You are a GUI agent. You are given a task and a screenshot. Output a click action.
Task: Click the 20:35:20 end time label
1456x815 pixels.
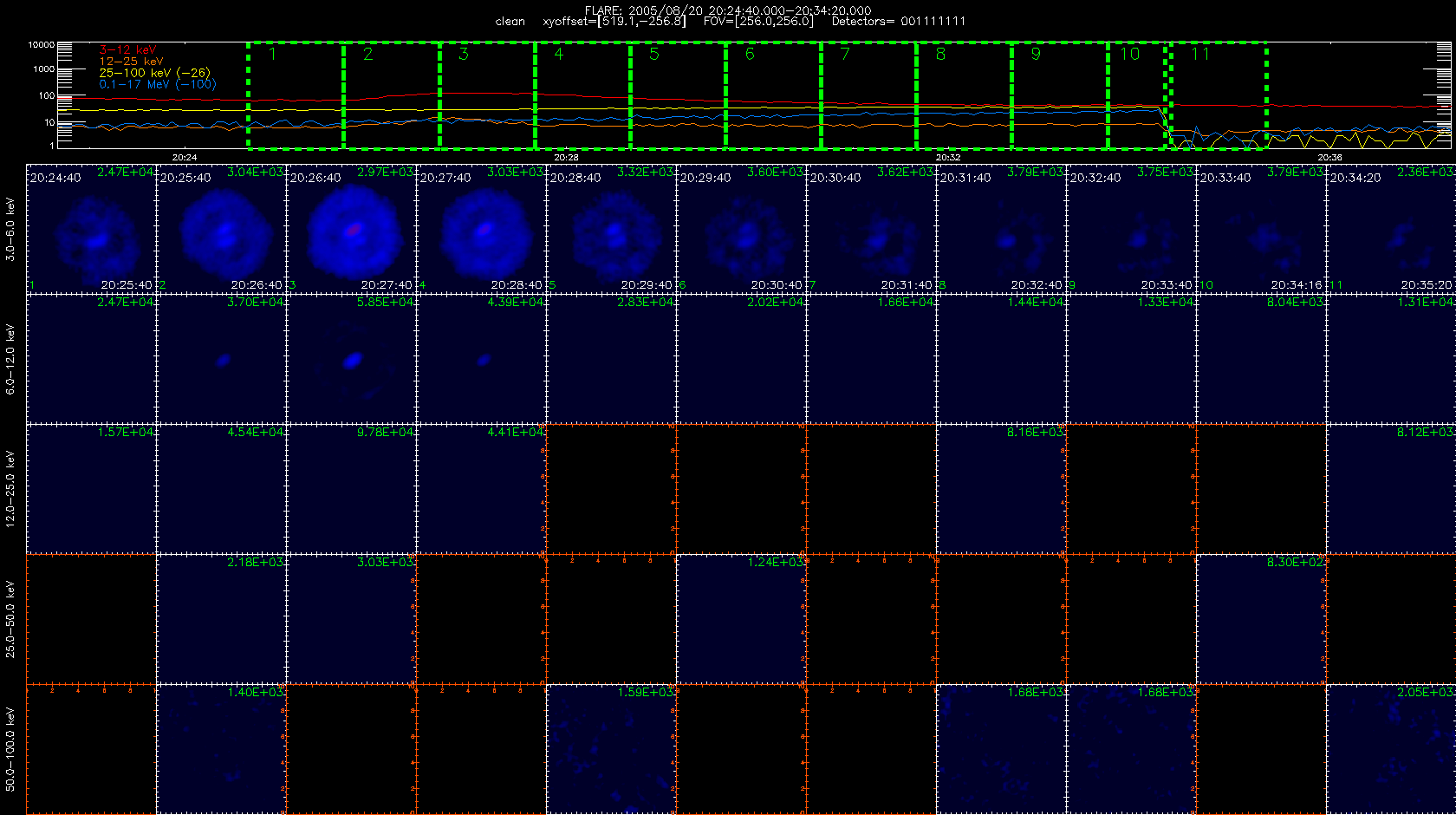(x=1427, y=284)
